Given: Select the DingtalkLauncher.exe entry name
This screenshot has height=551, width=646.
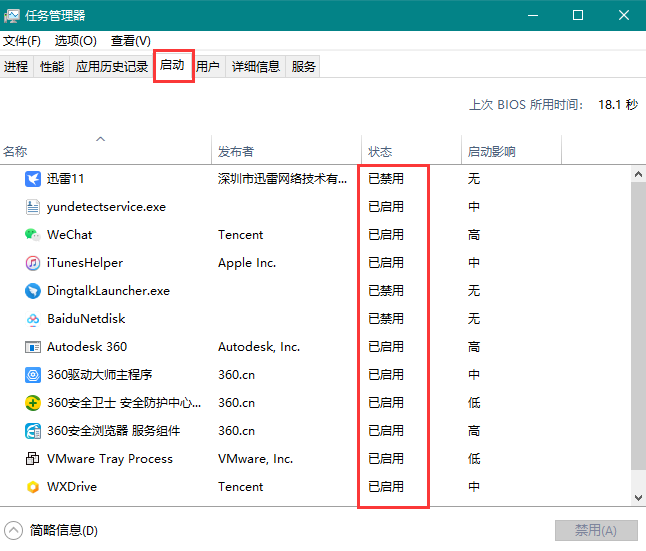Looking at the screenshot, I should [108, 291].
